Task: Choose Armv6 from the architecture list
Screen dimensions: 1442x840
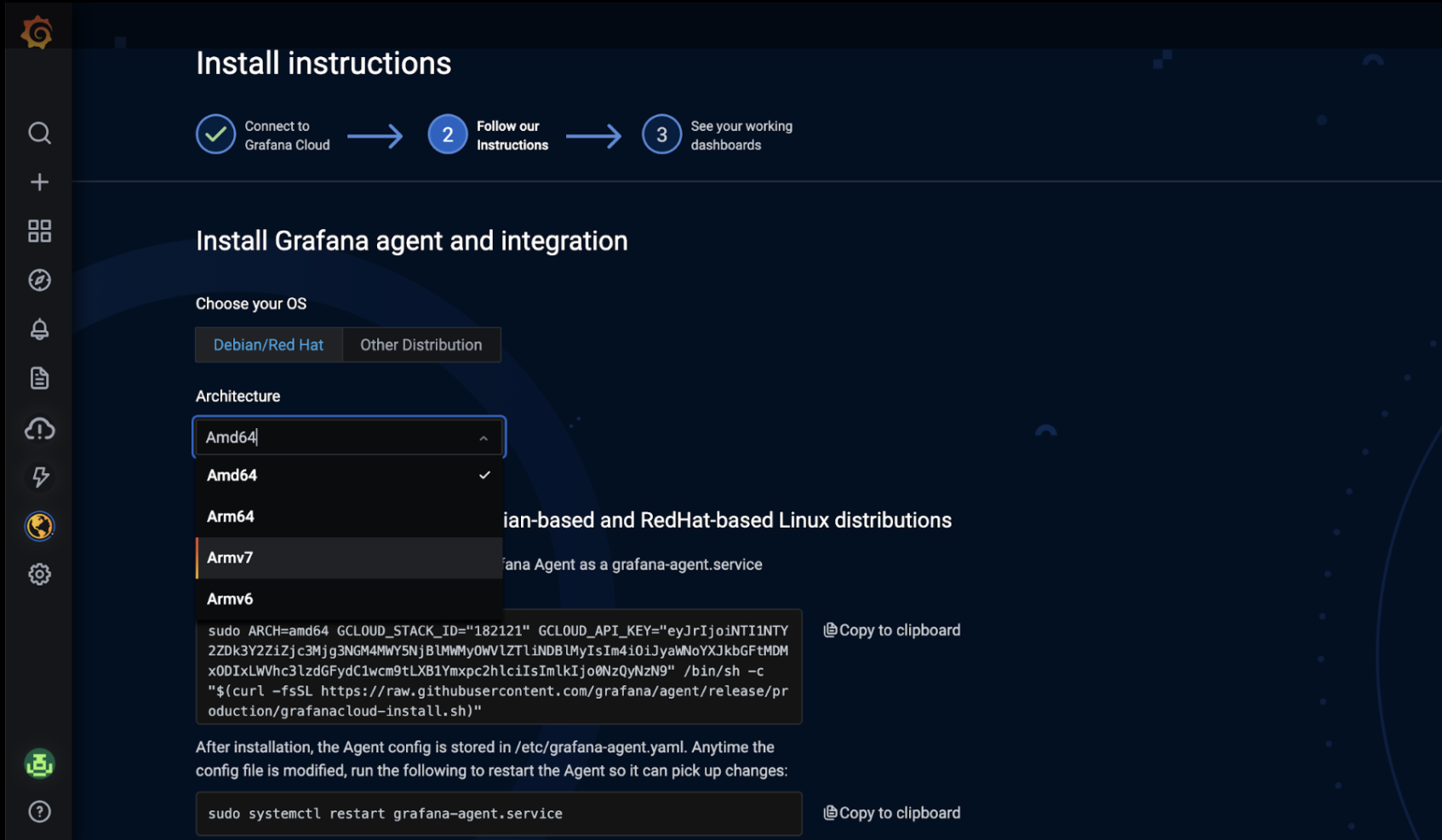Action: (349, 599)
